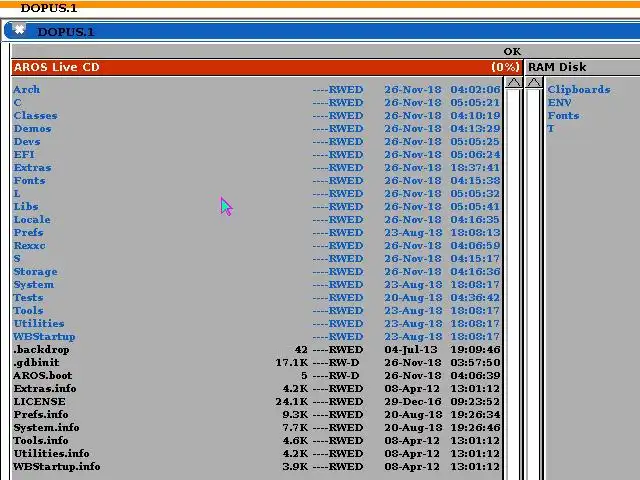Select the .backdrop file

coord(257,350)
